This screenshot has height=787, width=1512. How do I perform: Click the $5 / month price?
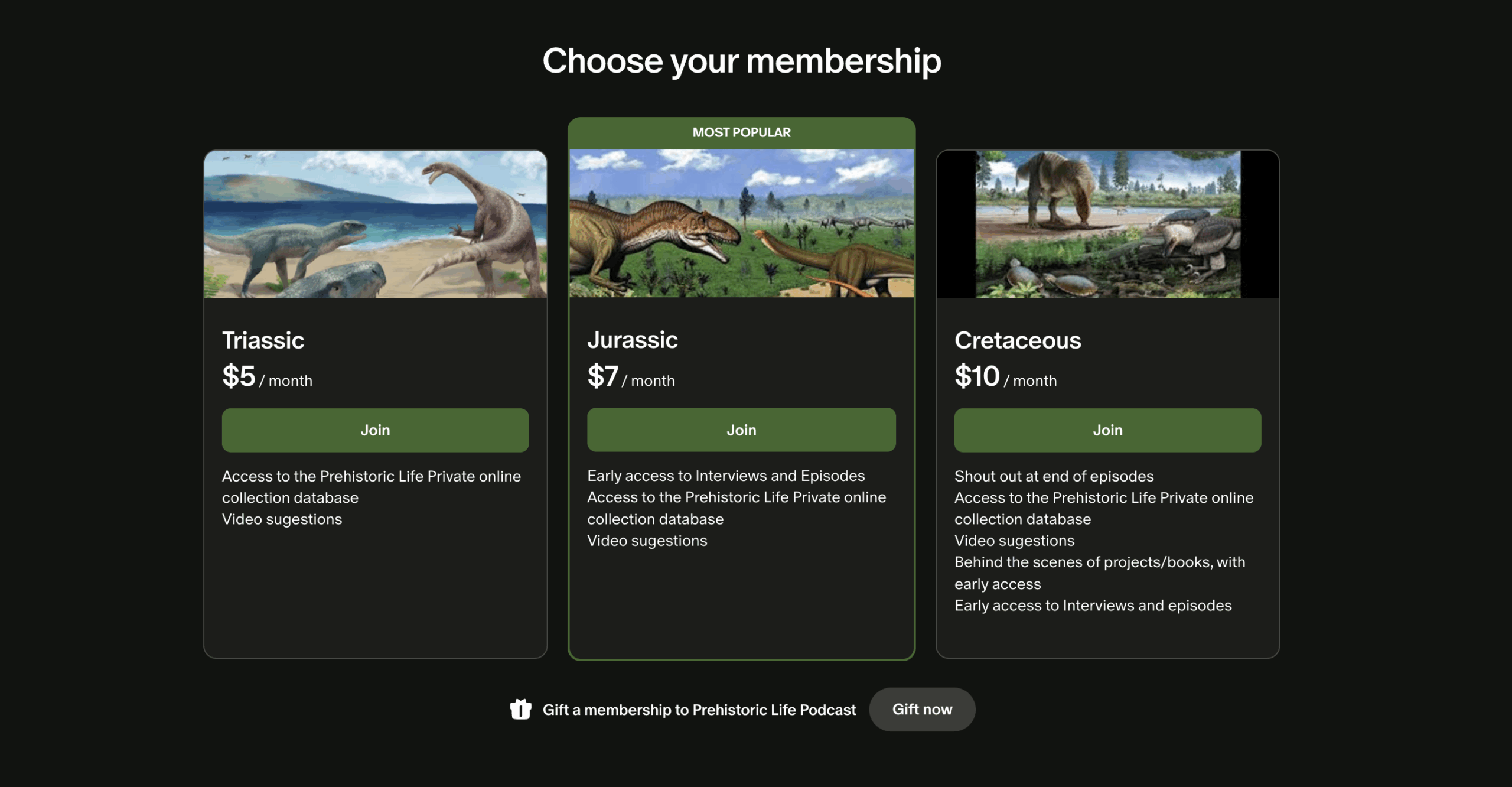pyautogui.click(x=267, y=377)
